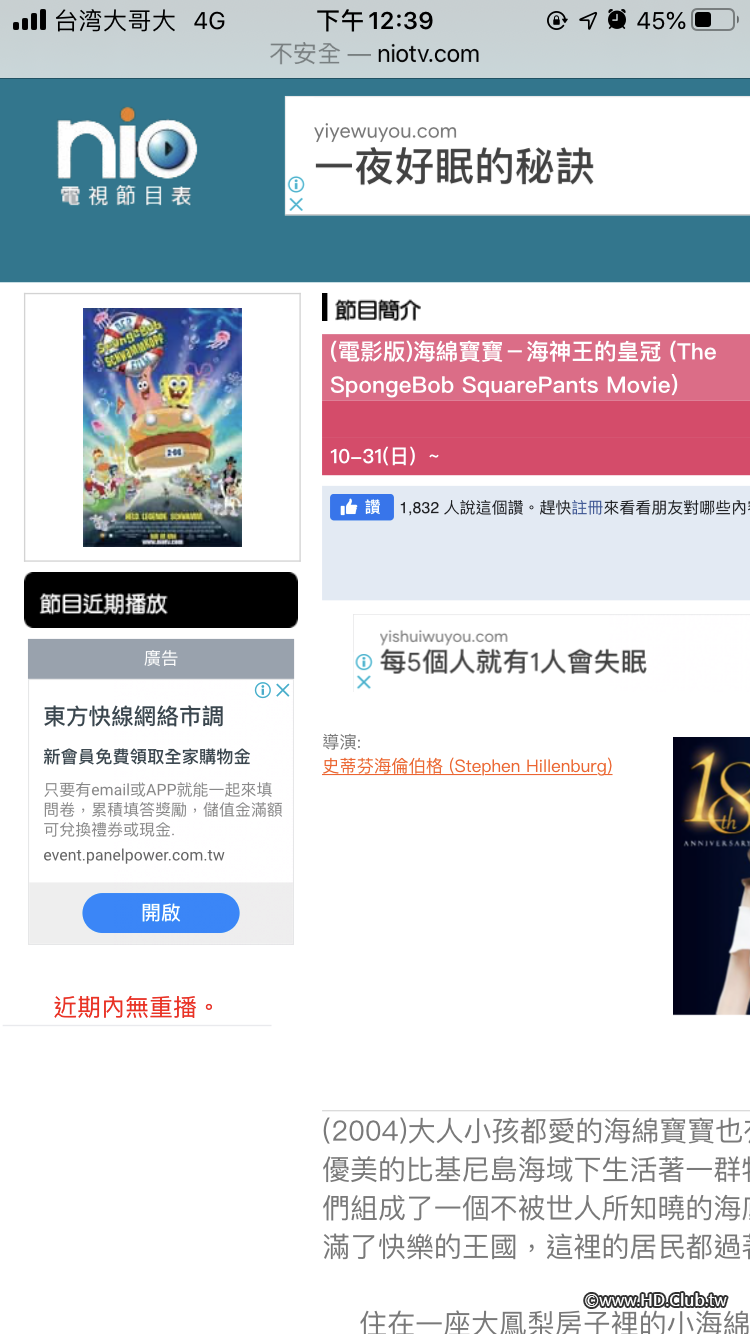Click the Facebook Like thumbs-up button
Image resolution: width=750 pixels, height=1334 pixels.
[x=361, y=507]
